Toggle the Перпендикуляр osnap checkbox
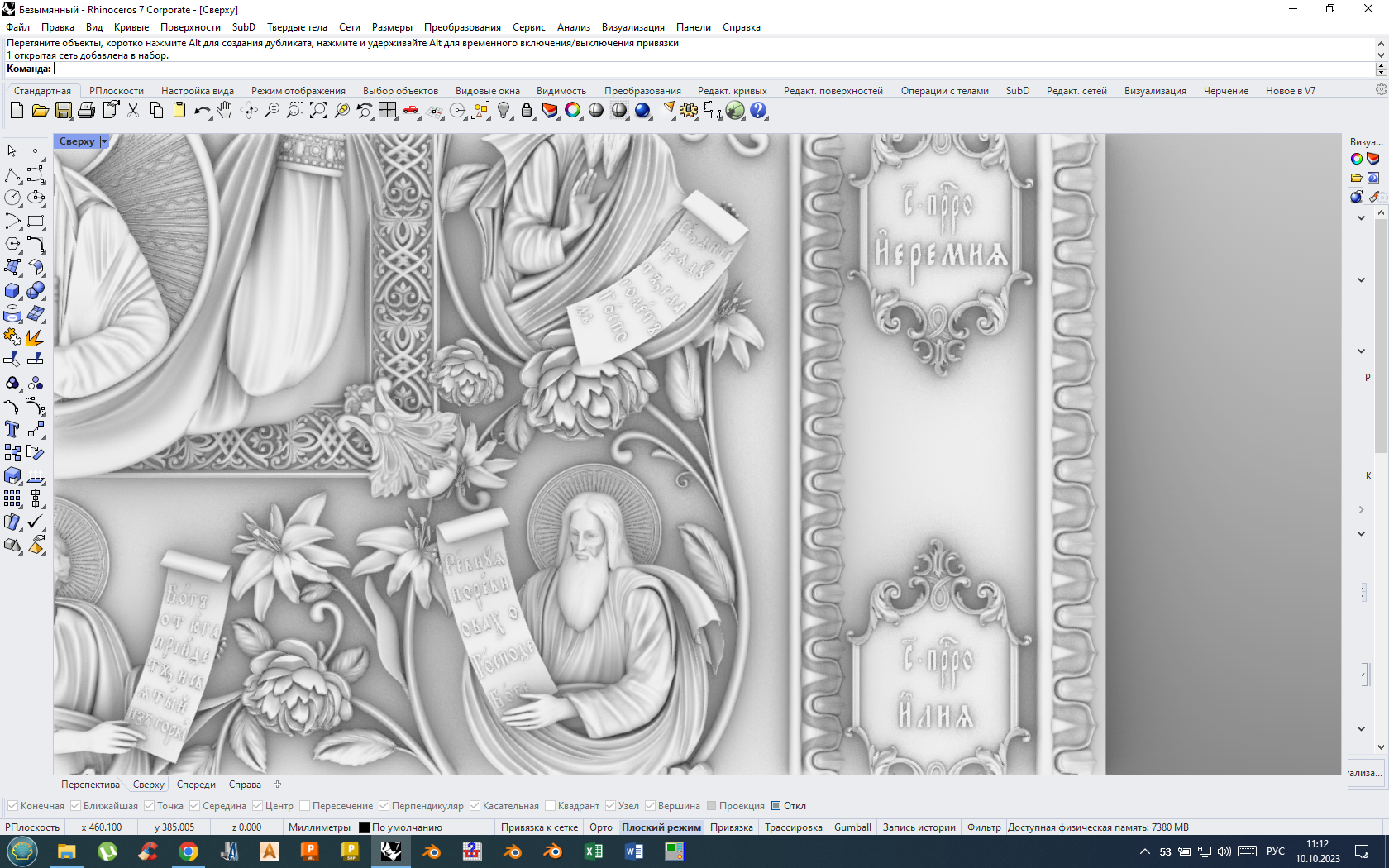 384,806
